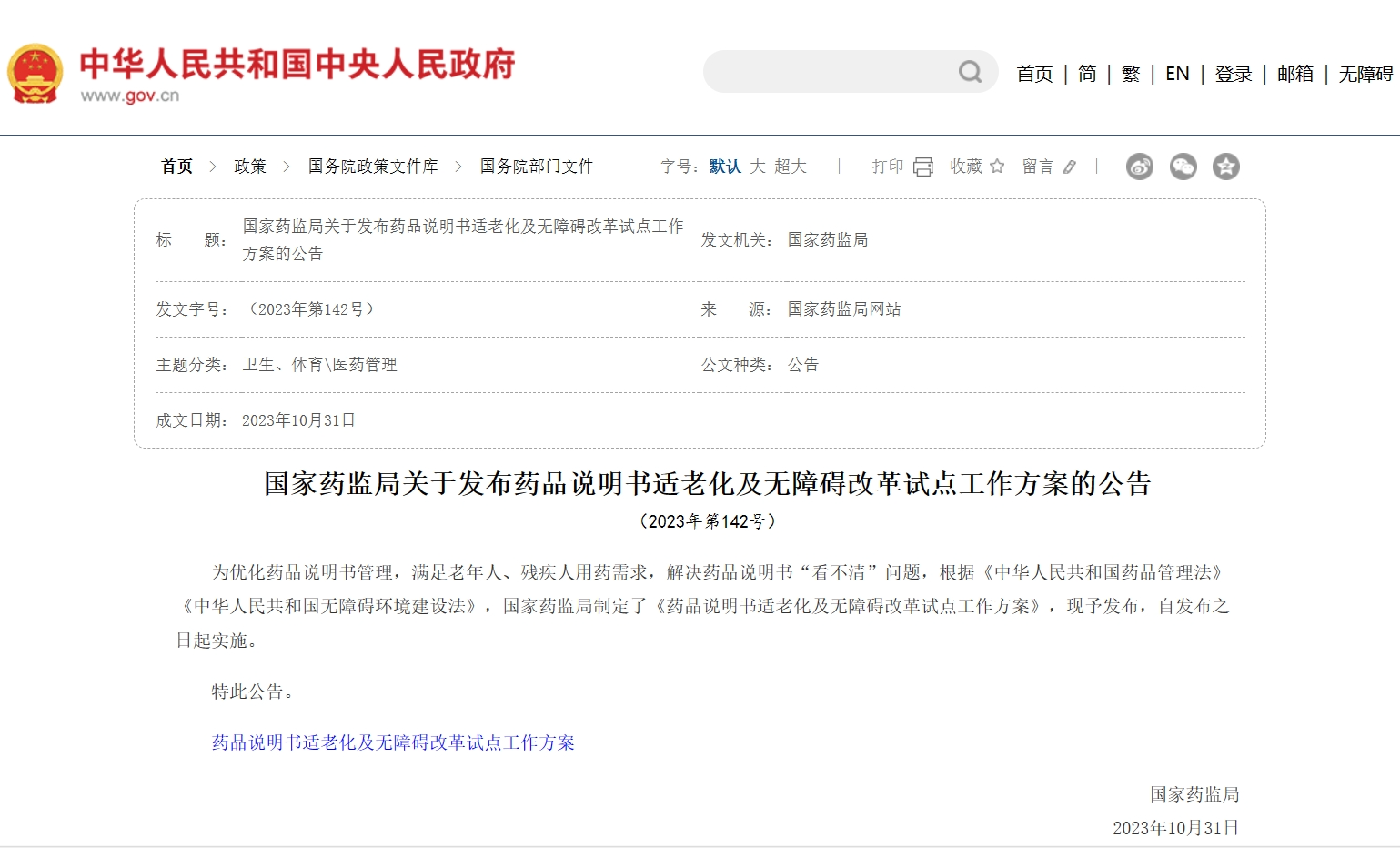Switch language to EN

tap(1177, 74)
